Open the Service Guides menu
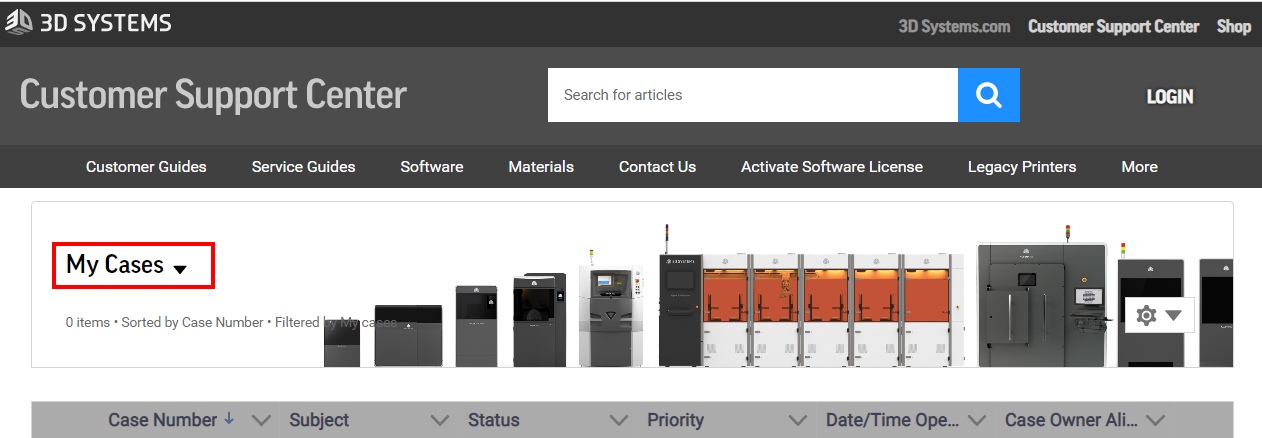Image resolution: width=1262 pixels, height=438 pixels. [303, 167]
